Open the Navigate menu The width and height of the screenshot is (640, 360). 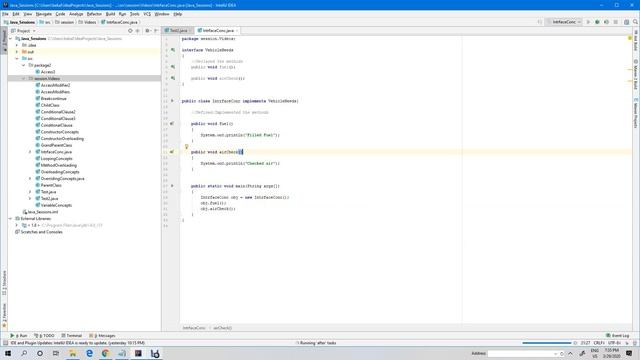tap(44, 14)
